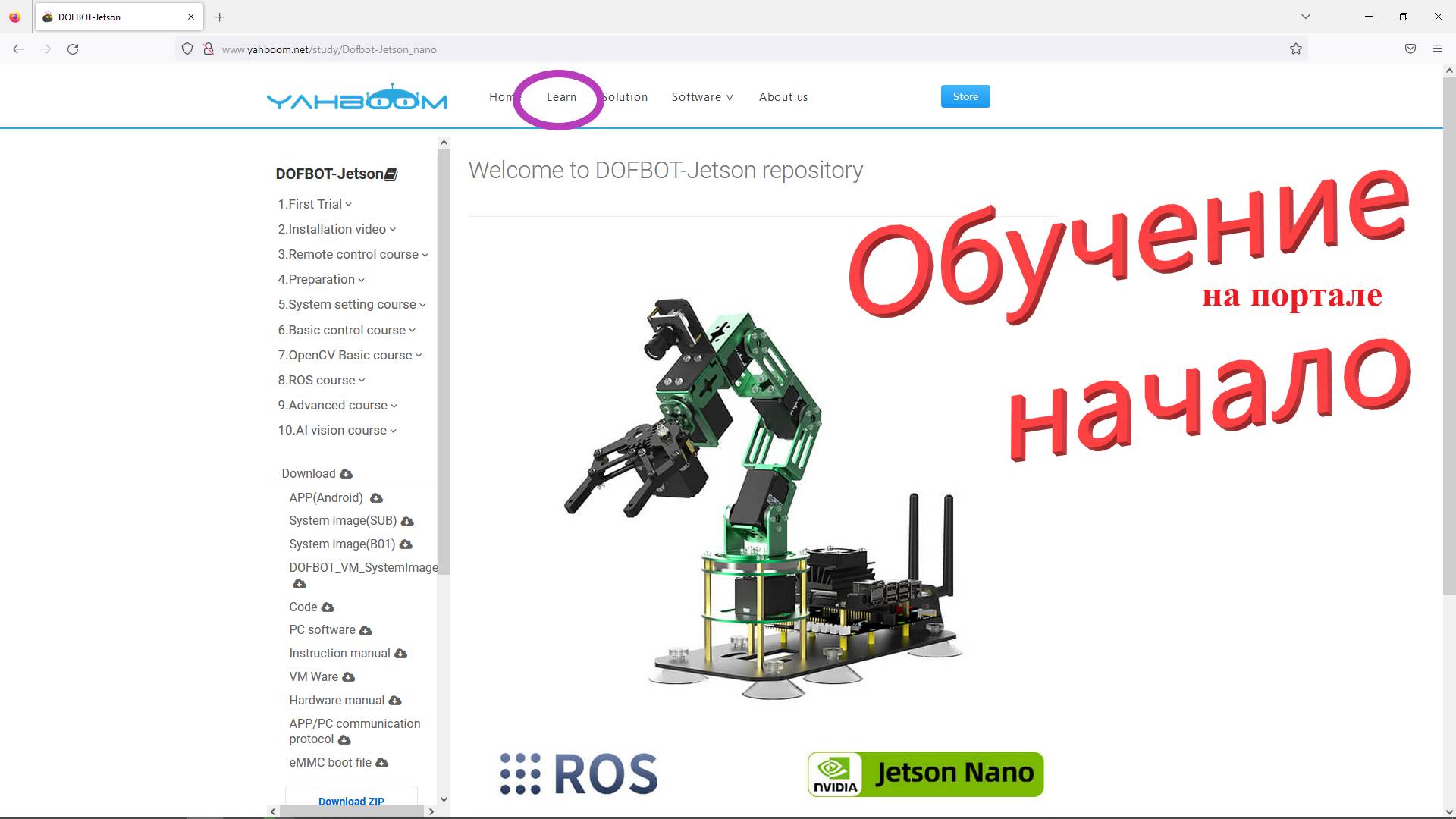The image size is (1456, 819).
Task: Click the cloud icon next to System image(SUB)
Action: pos(408,521)
